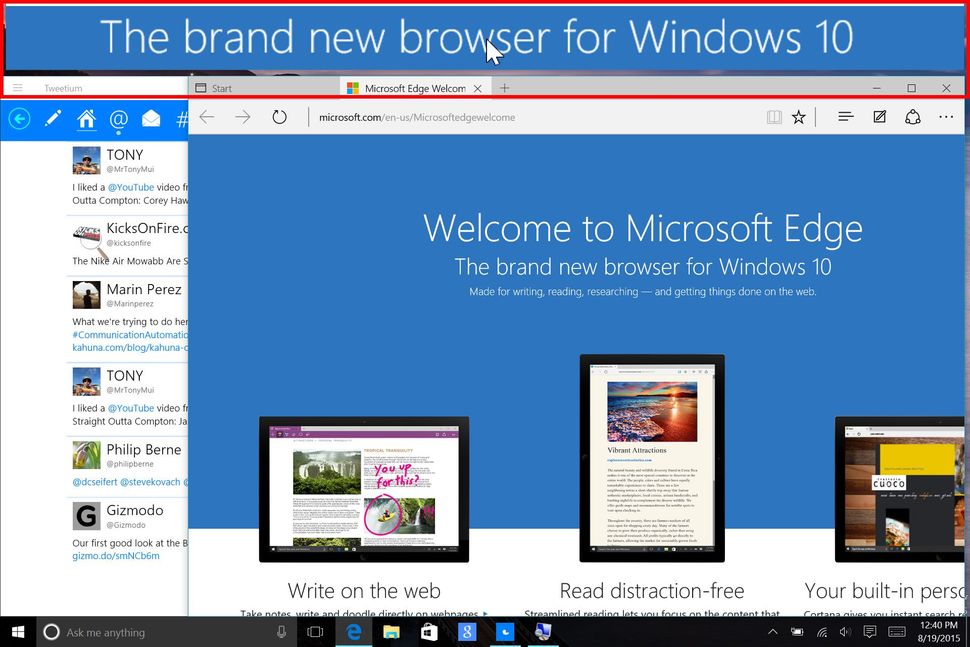The width and height of the screenshot is (970, 647).
Task: Open the Hub sidebar in Edge
Action: (x=845, y=117)
